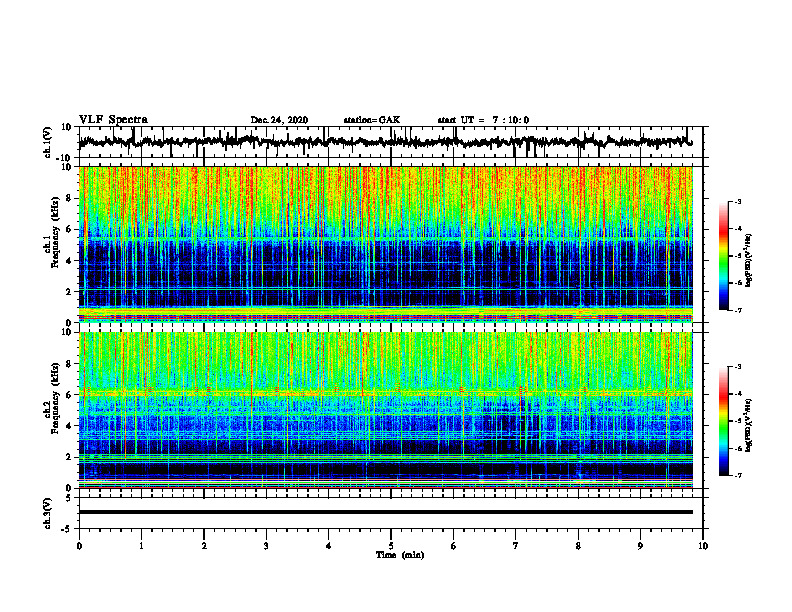
Task: Click the "station=GAK" header label
Action: point(372,120)
